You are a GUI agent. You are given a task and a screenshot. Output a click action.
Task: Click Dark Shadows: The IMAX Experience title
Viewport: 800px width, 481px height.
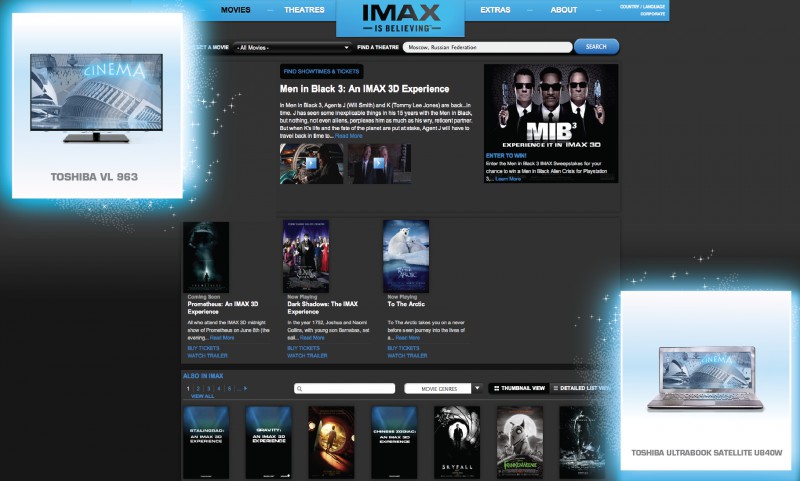[322, 308]
